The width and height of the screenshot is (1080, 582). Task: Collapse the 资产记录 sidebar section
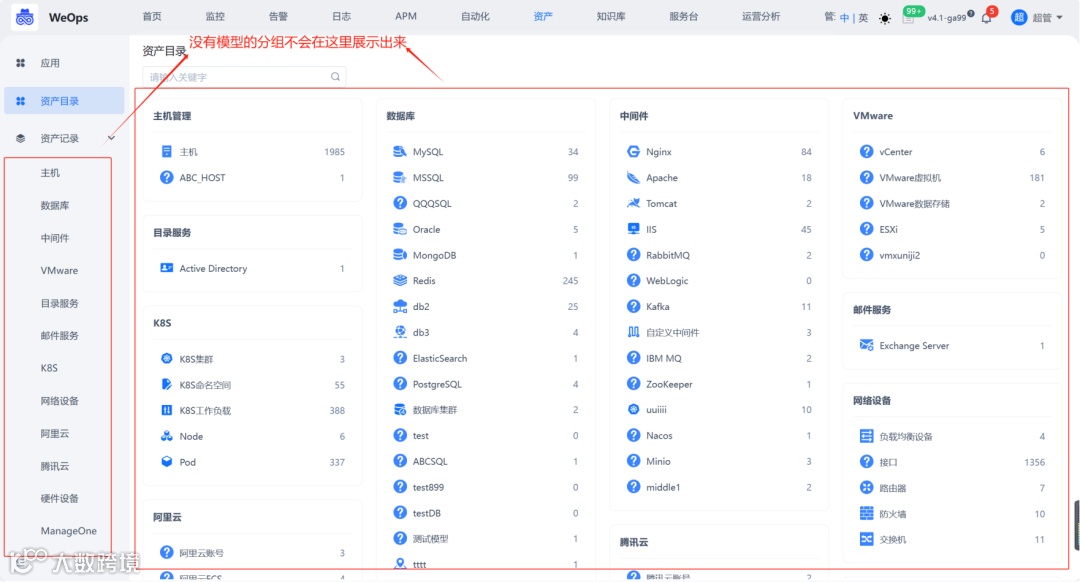[111, 138]
